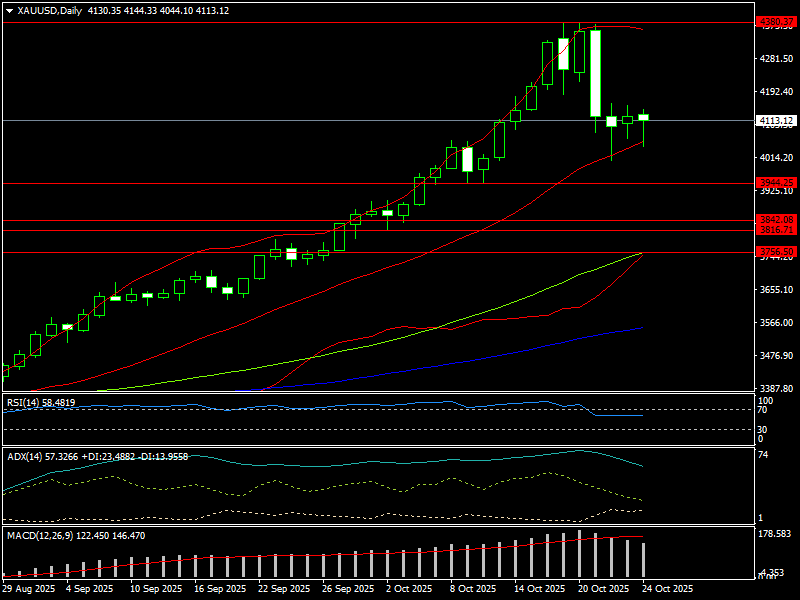Click the large white bearish candle near 20 Oct
Viewport: 800px width, 600px height.
pyautogui.click(x=595, y=72)
